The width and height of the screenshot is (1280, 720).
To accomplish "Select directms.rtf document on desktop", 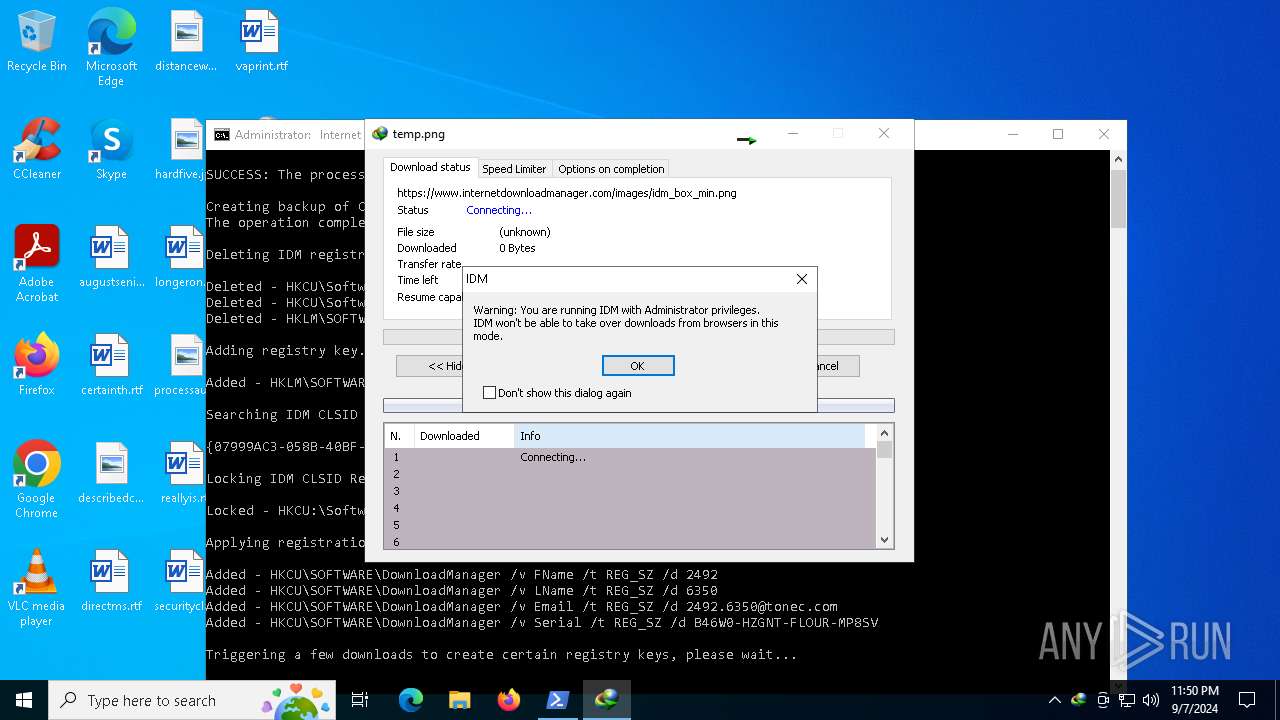I will click(111, 582).
